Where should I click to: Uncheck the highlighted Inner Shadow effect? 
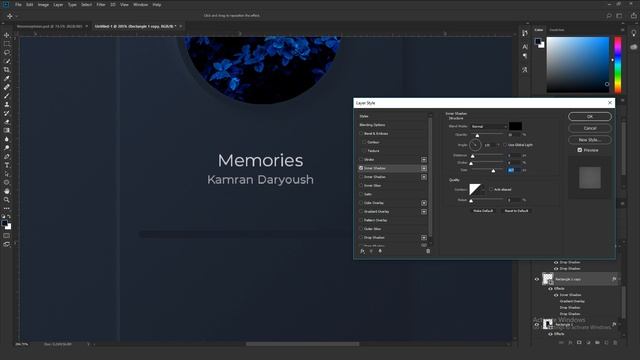[x=361, y=168]
